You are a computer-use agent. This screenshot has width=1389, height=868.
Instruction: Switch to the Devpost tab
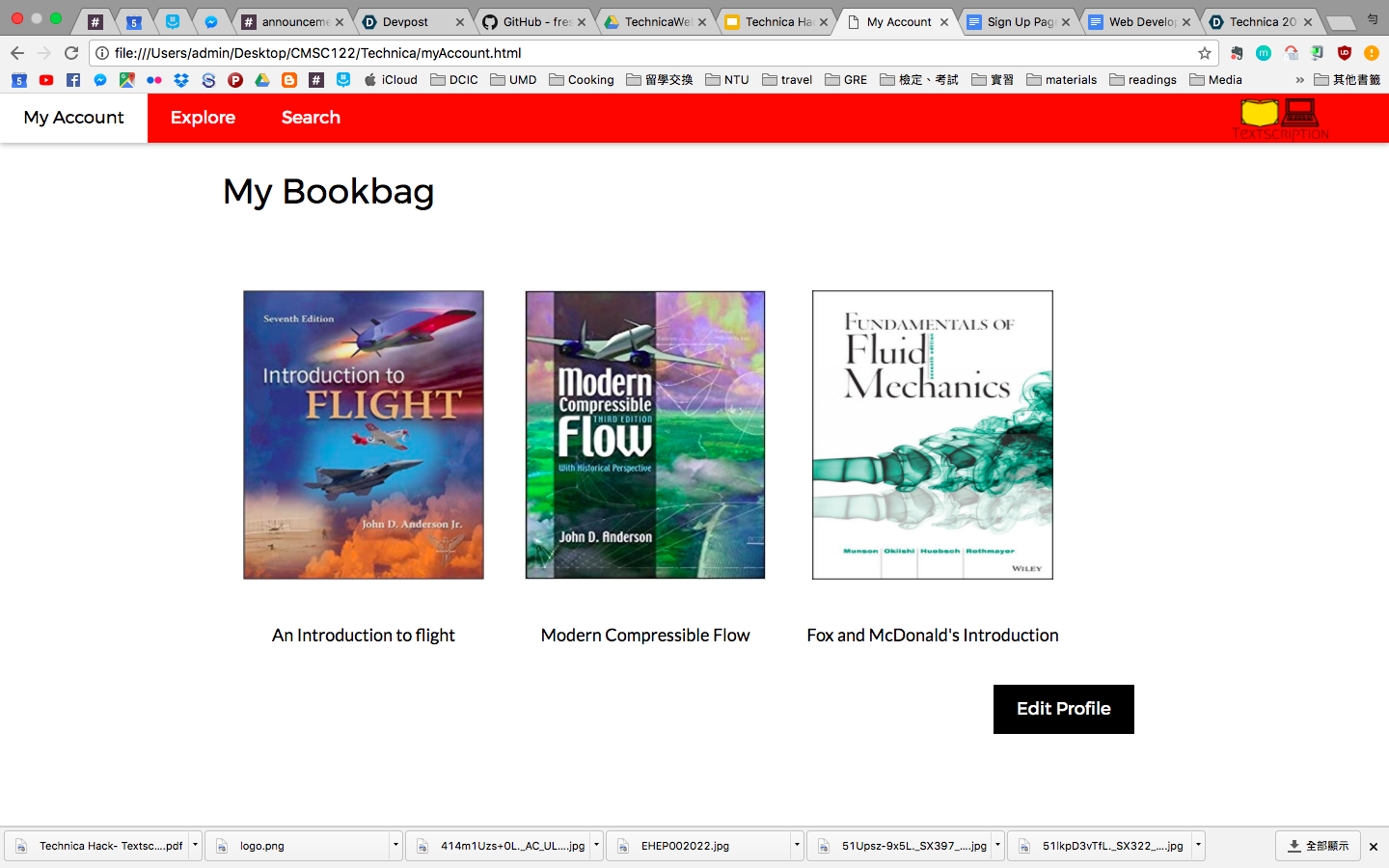point(415,21)
